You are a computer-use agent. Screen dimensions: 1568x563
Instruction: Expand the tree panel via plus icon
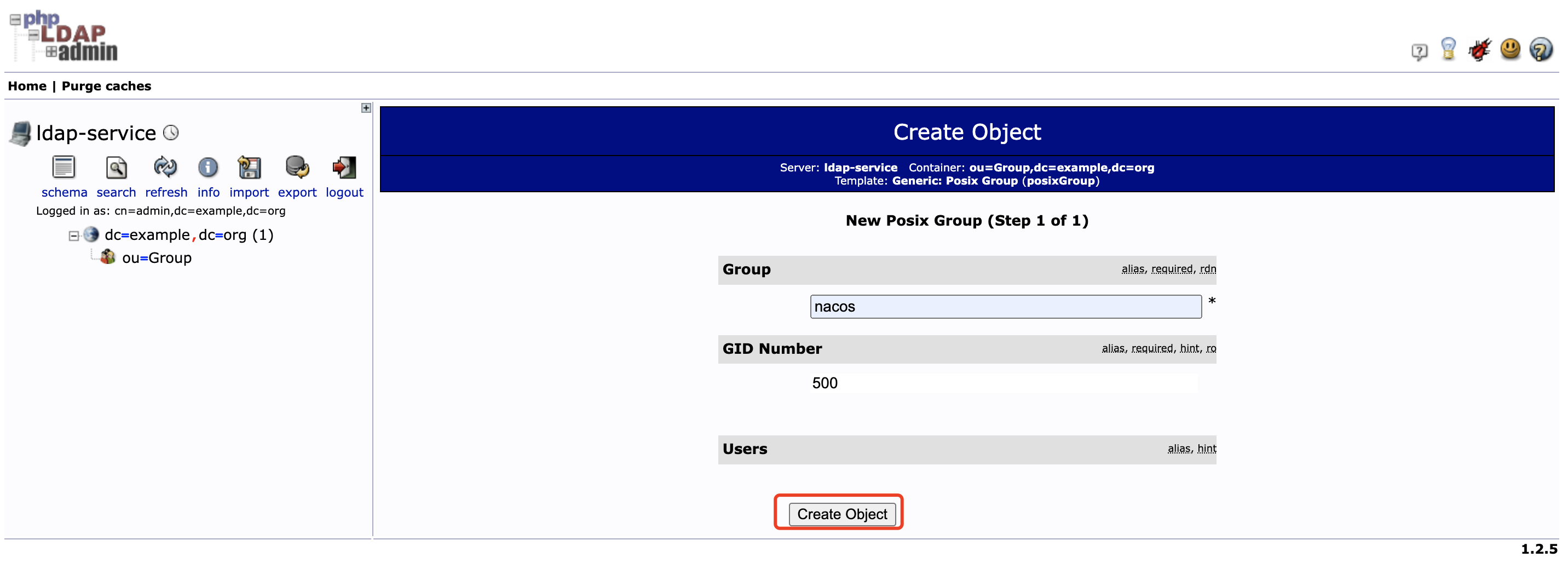point(366,108)
